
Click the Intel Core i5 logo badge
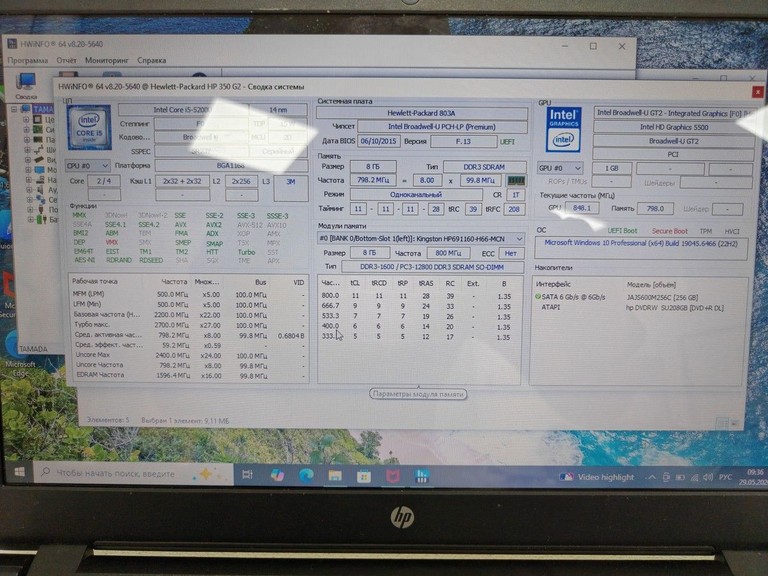click(89, 127)
